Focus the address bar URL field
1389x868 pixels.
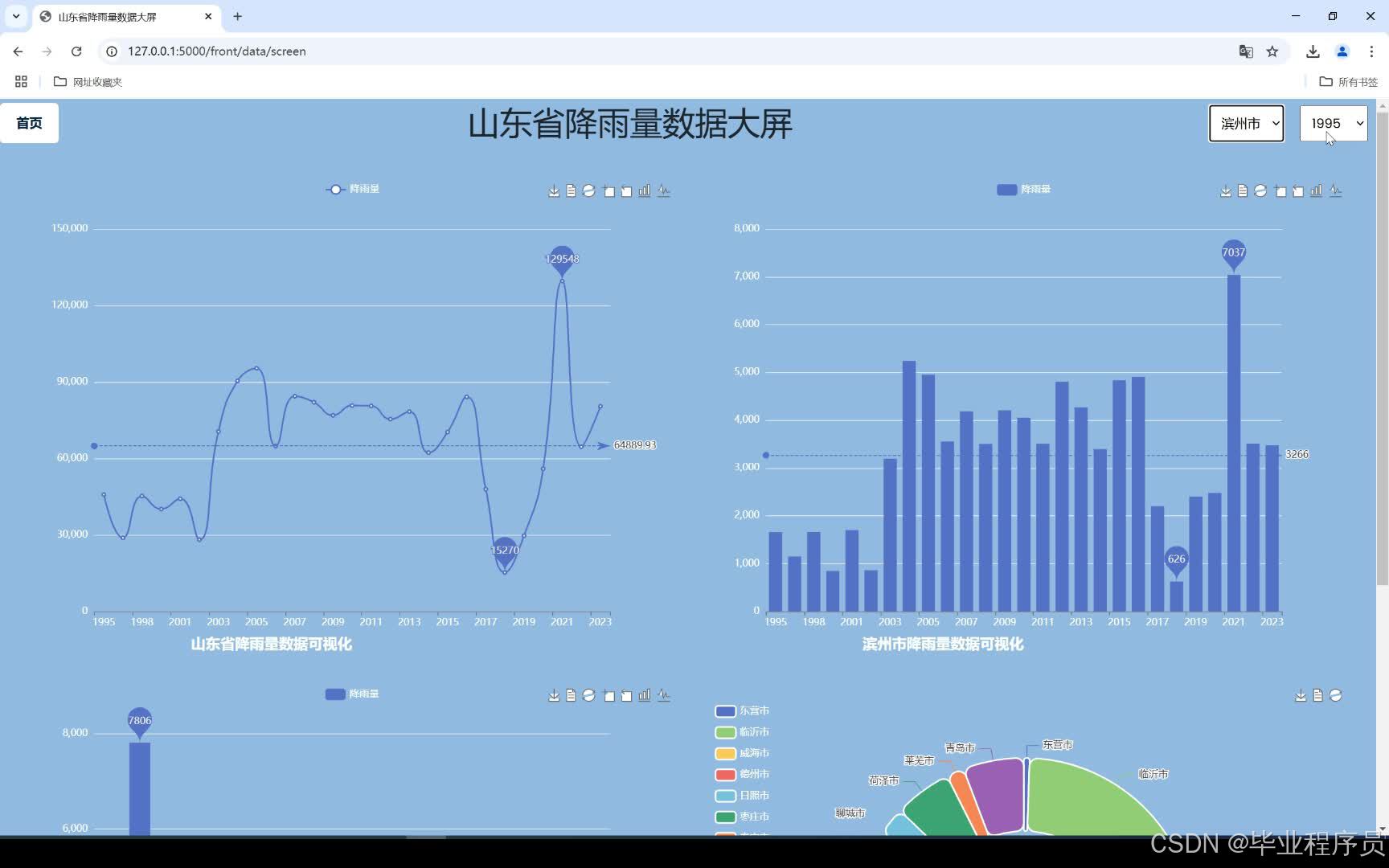tap(675, 51)
